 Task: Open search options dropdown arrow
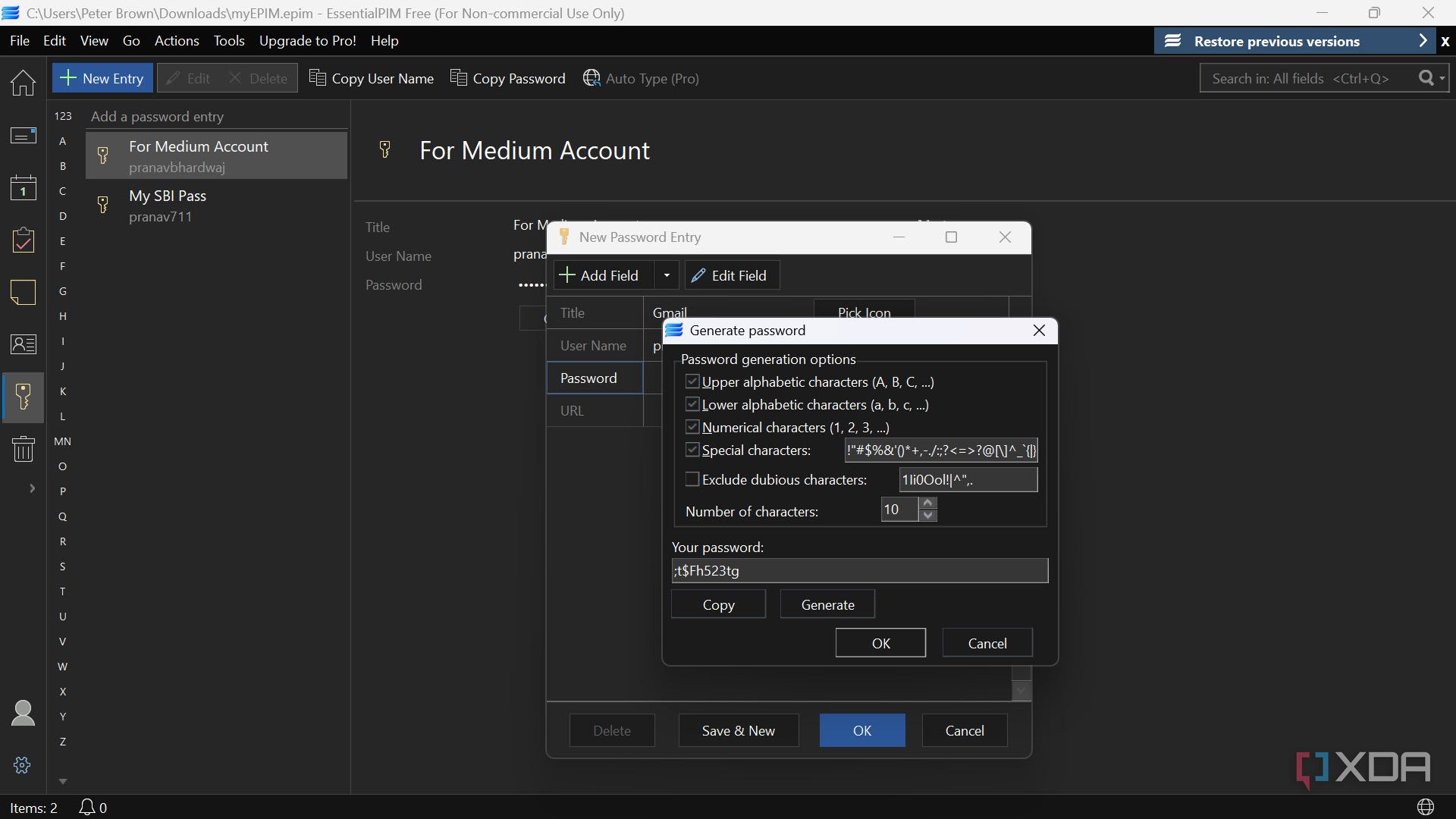pyautogui.click(x=1442, y=78)
